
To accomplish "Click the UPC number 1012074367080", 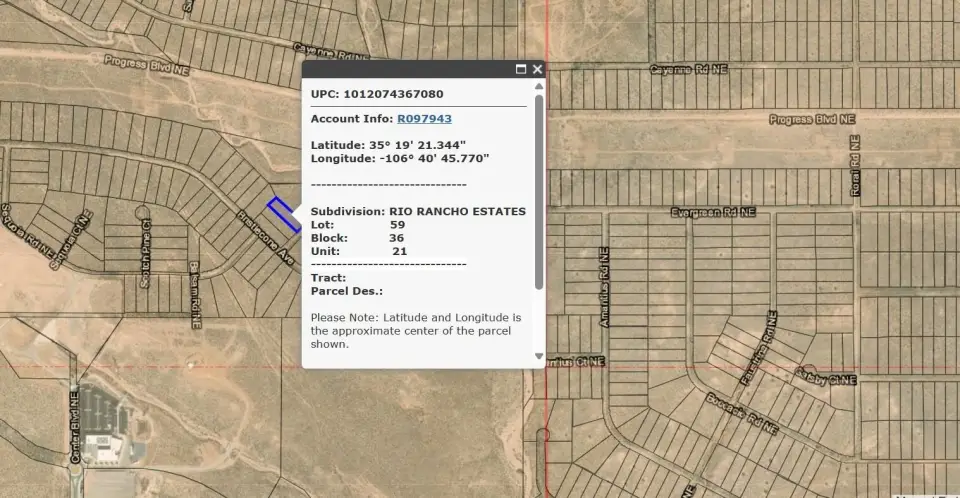I will (x=393, y=94).
